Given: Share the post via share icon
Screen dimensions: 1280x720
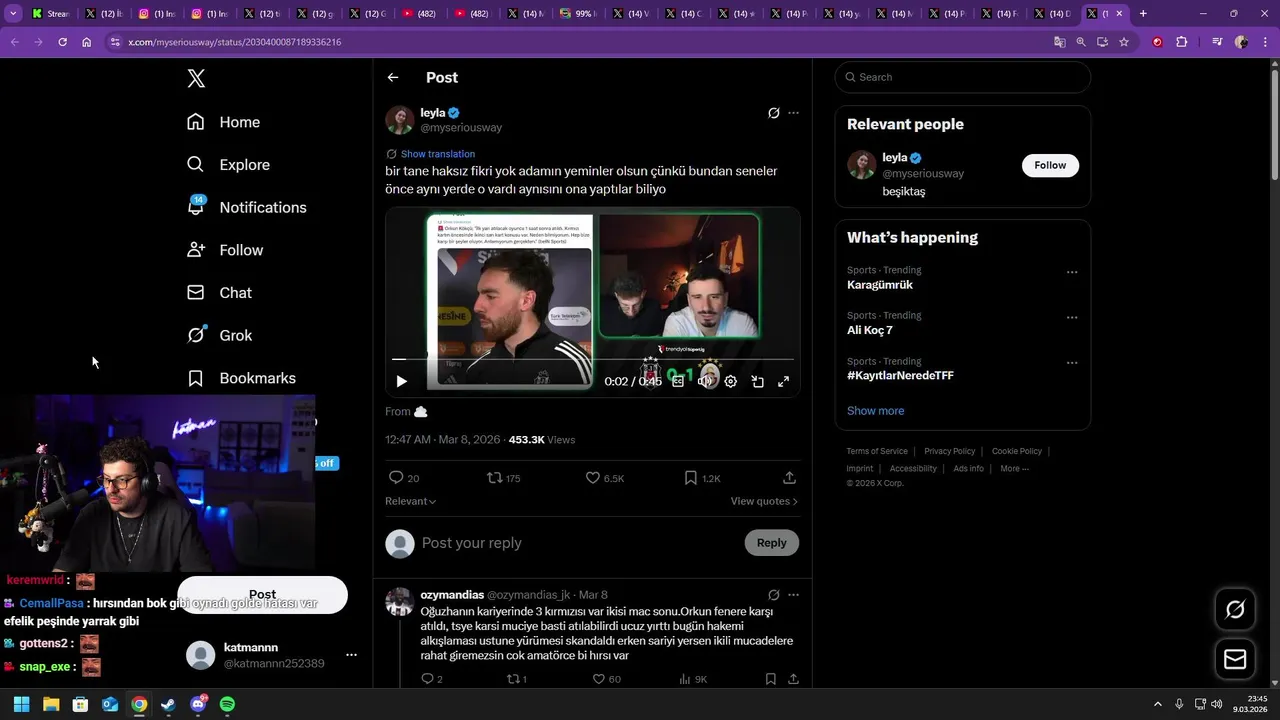Looking at the screenshot, I should tap(789, 478).
